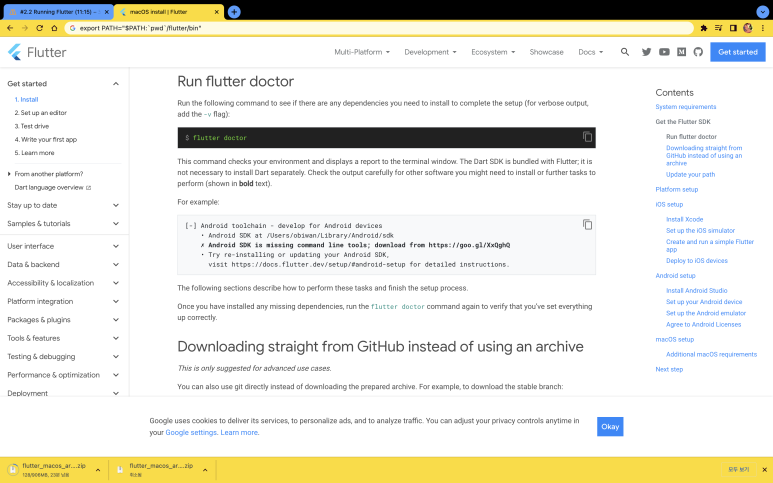Expand the Testing & debugging section
The width and height of the screenshot is (773, 483).
(64, 356)
